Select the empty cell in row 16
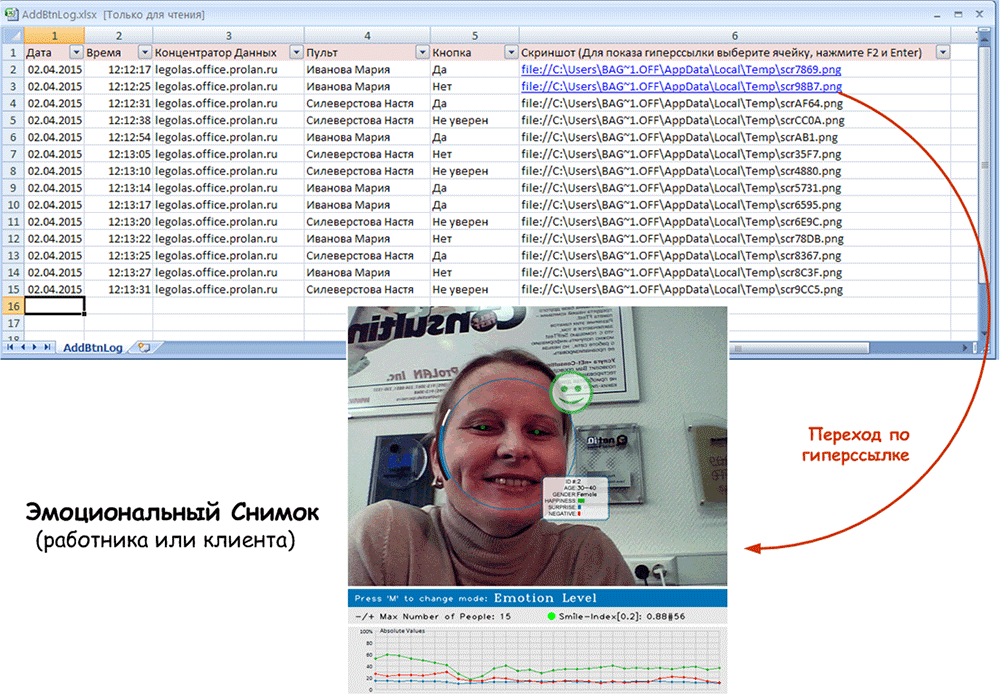 point(54,306)
